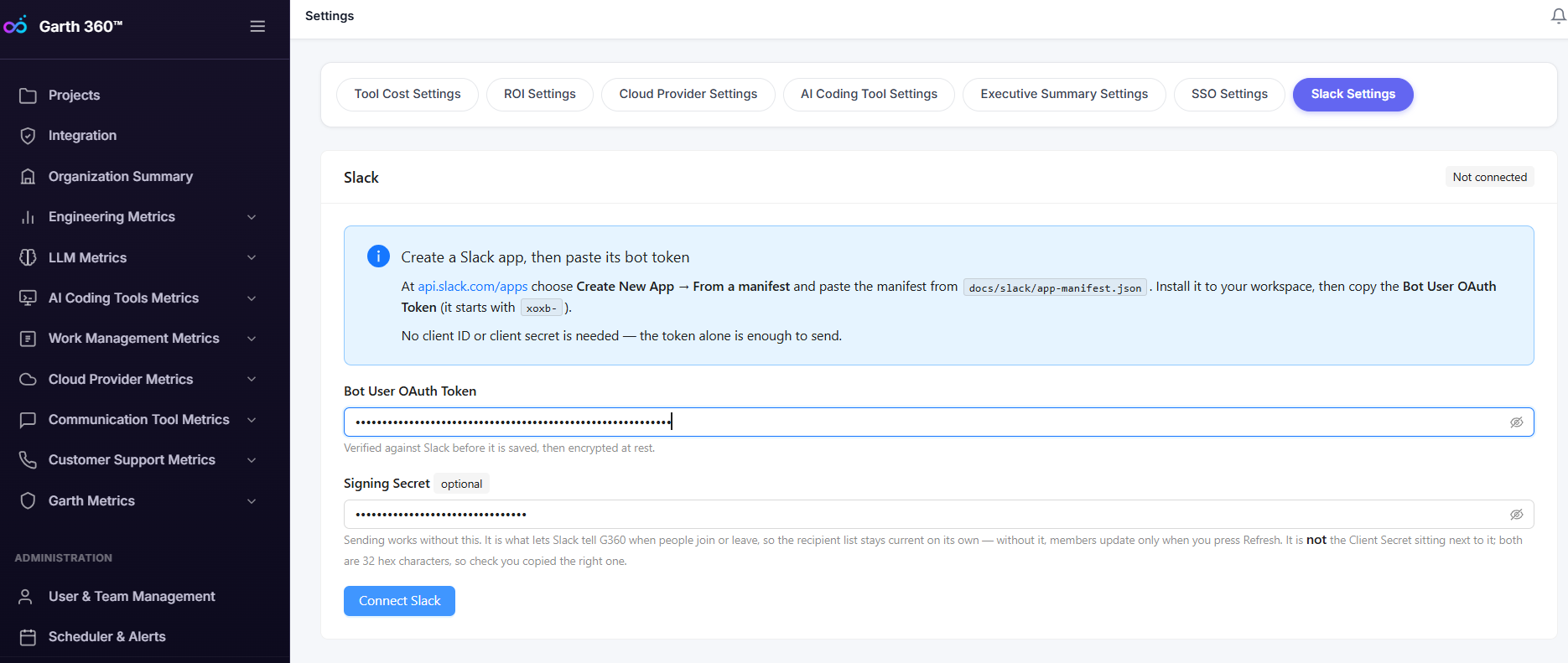Go to Projects in the sidebar
The height and width of the screenshot is (663, 1568).
click(x=74, y=96)
